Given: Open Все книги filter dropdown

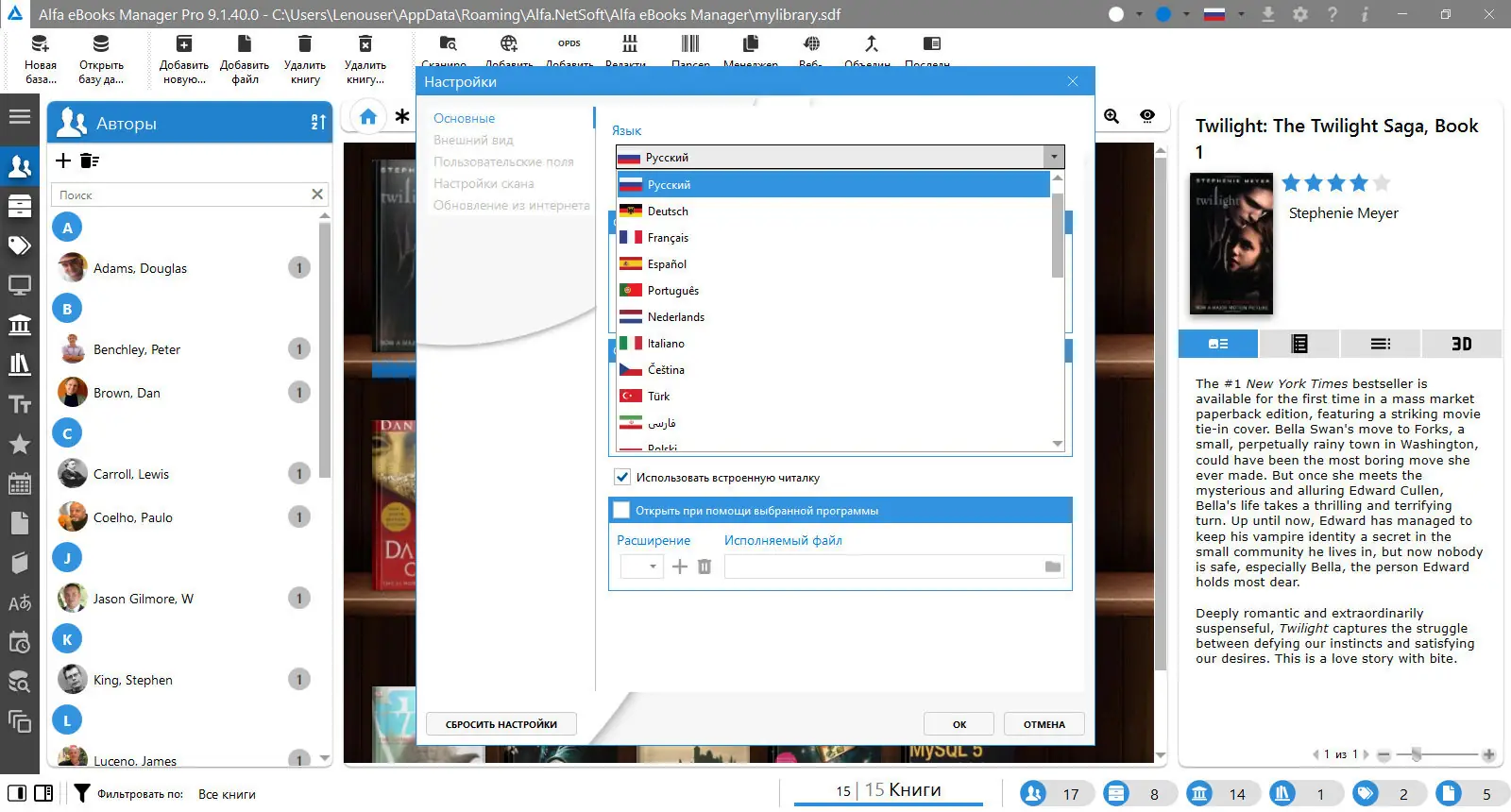Looking at the screenshot, I should click(x=228, y=794).
